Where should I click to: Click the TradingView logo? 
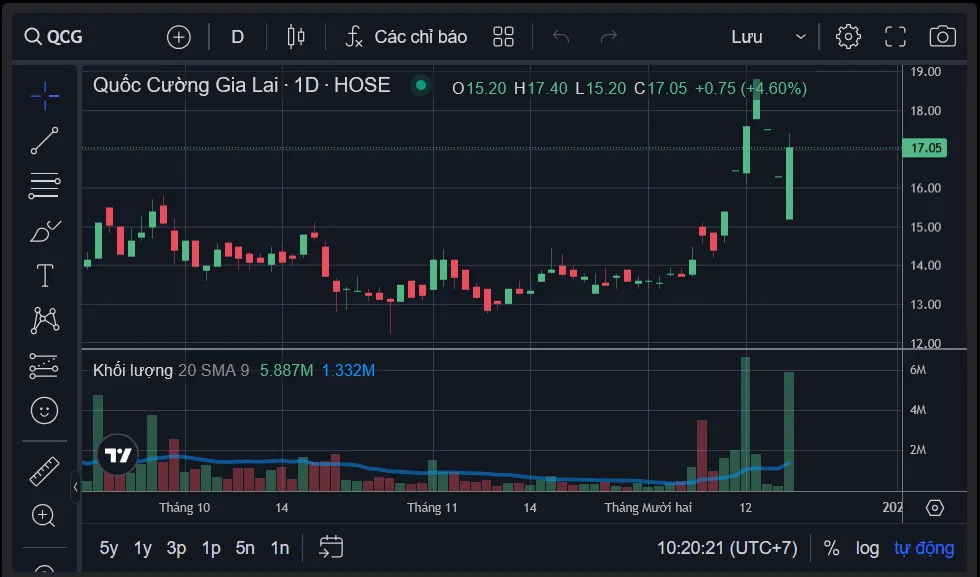pos(118,455)
